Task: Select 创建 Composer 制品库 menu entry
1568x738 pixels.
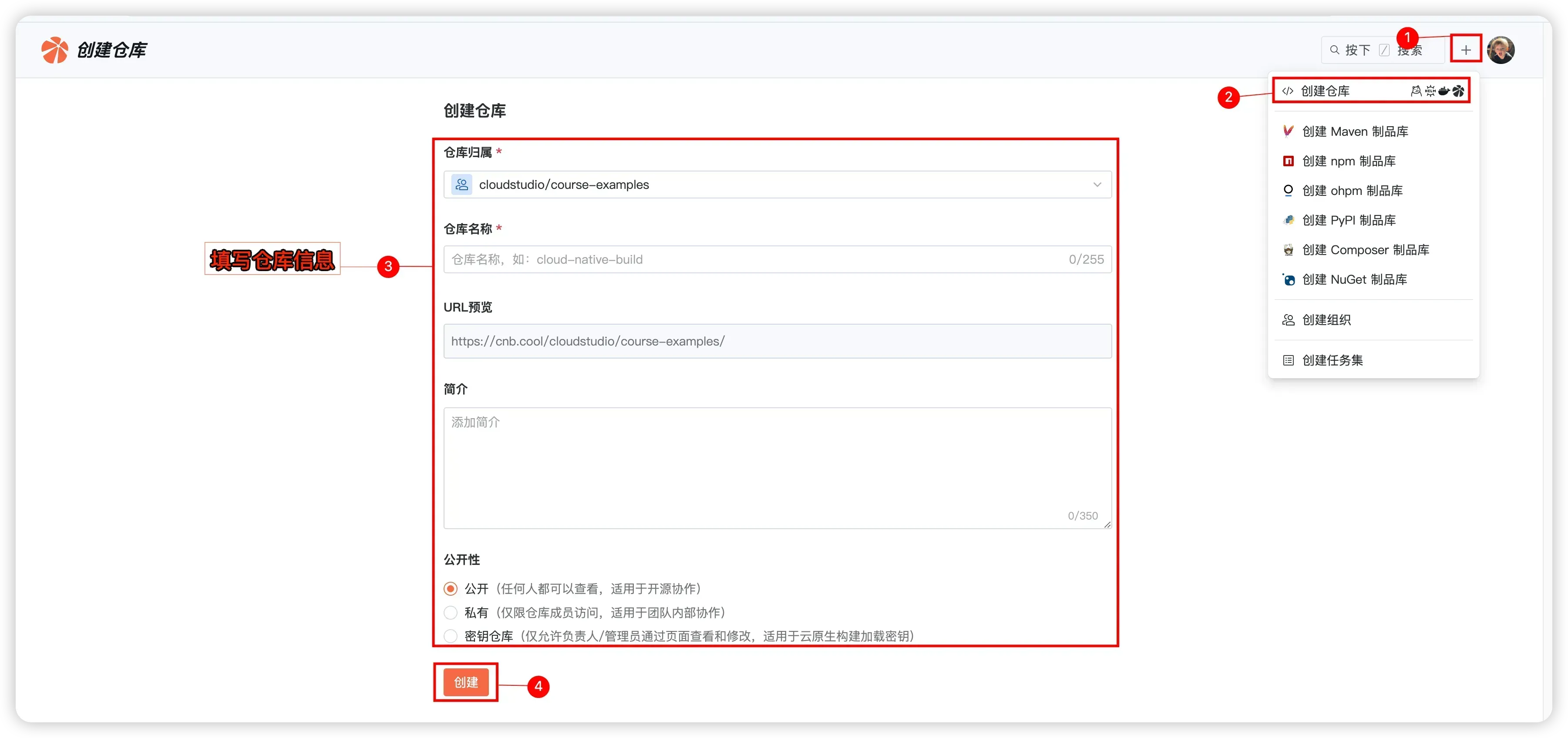Action: click(1365, 250)
